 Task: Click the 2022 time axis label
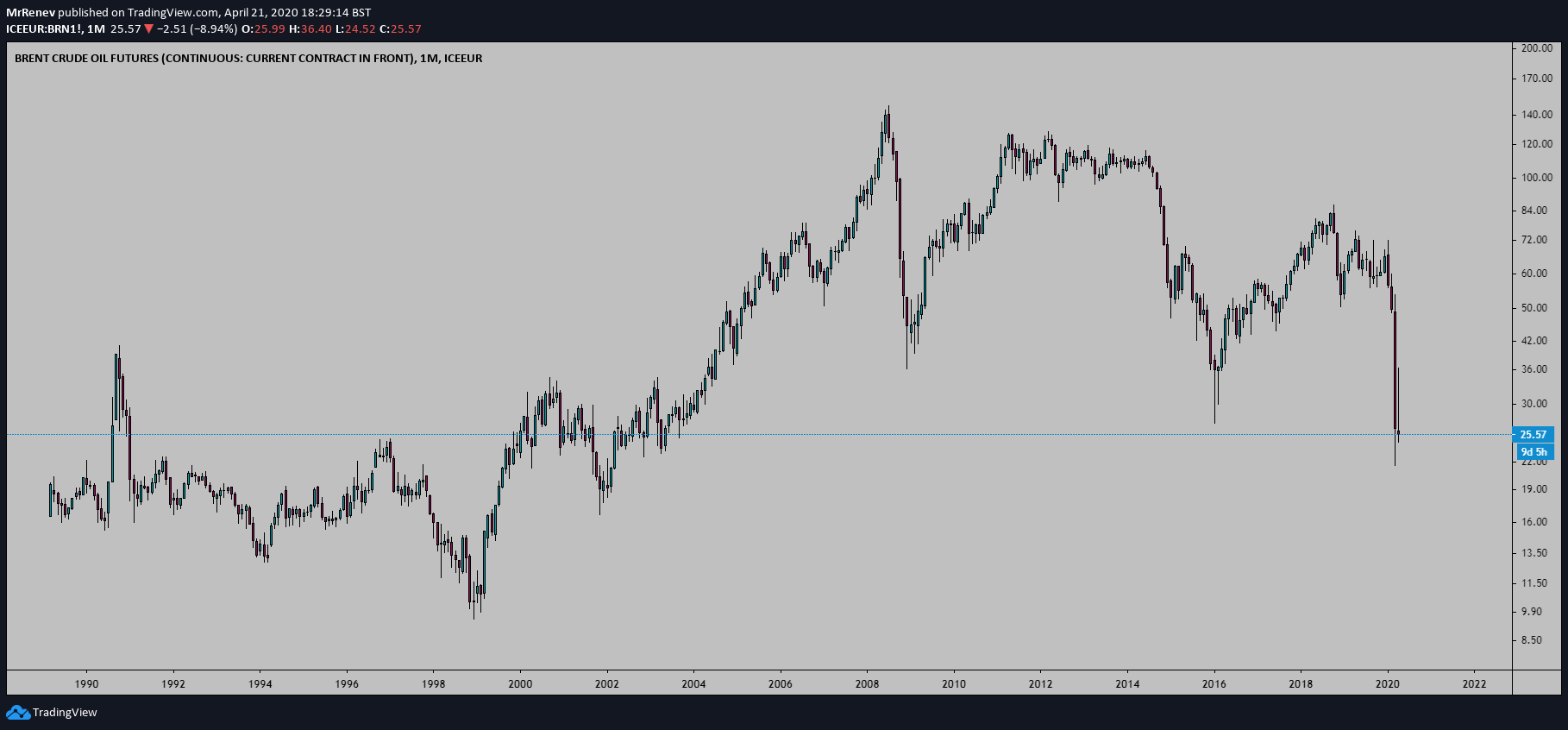(1475, 684)
